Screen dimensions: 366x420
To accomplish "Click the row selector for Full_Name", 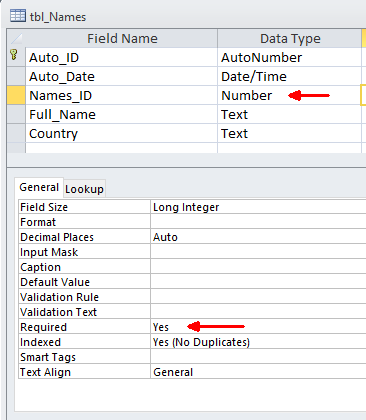I will (x=16, y=114).
